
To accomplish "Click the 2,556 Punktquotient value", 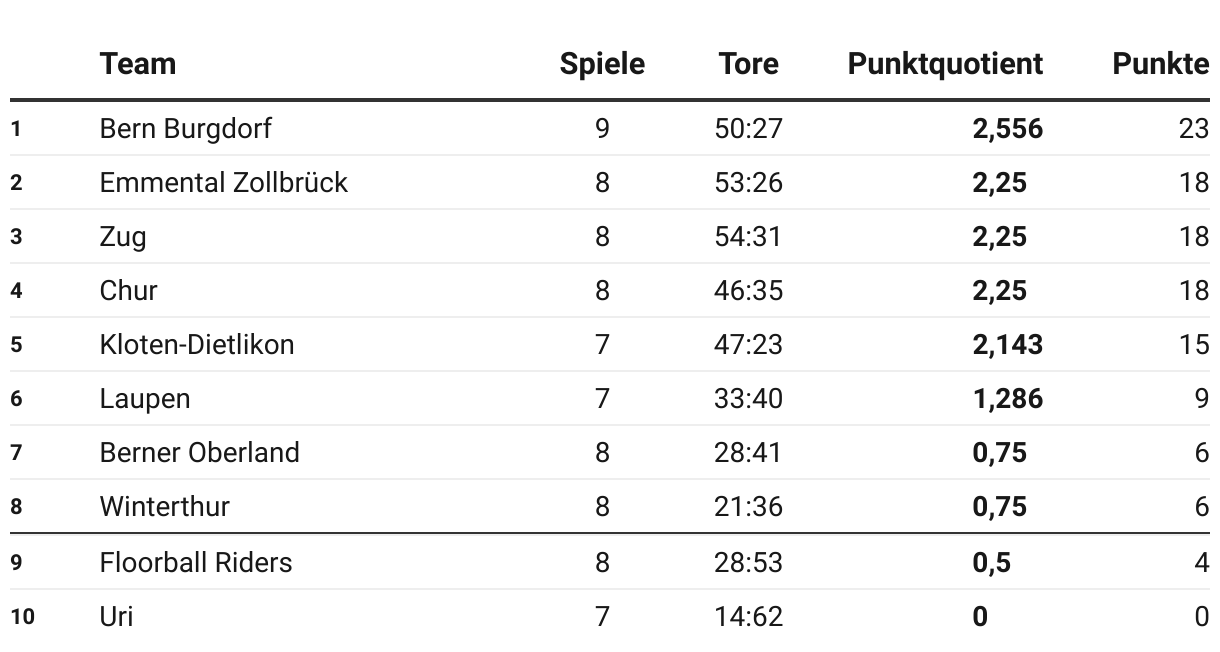I will [1007, 129].
